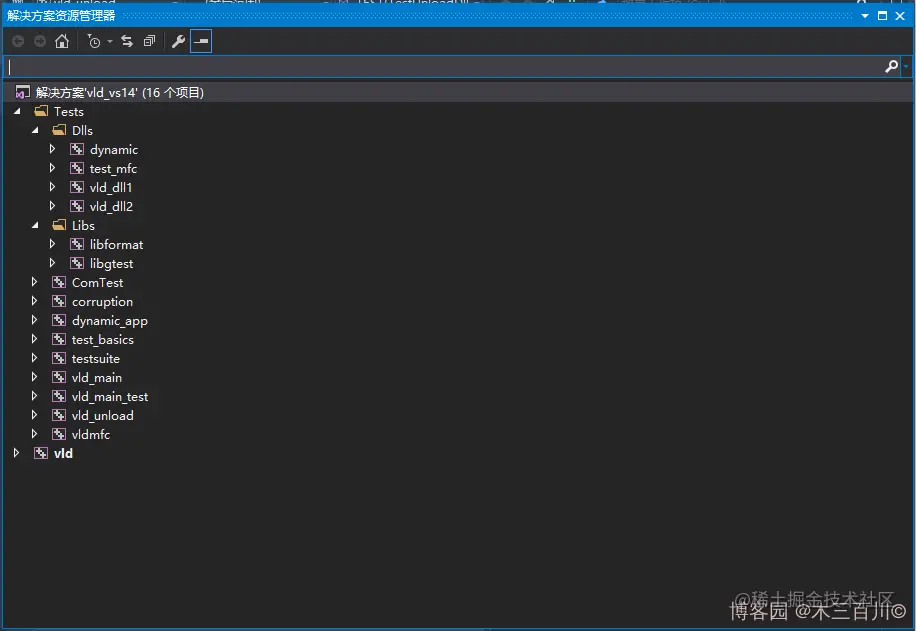Expand the bold vld startup project

[16, 453]
